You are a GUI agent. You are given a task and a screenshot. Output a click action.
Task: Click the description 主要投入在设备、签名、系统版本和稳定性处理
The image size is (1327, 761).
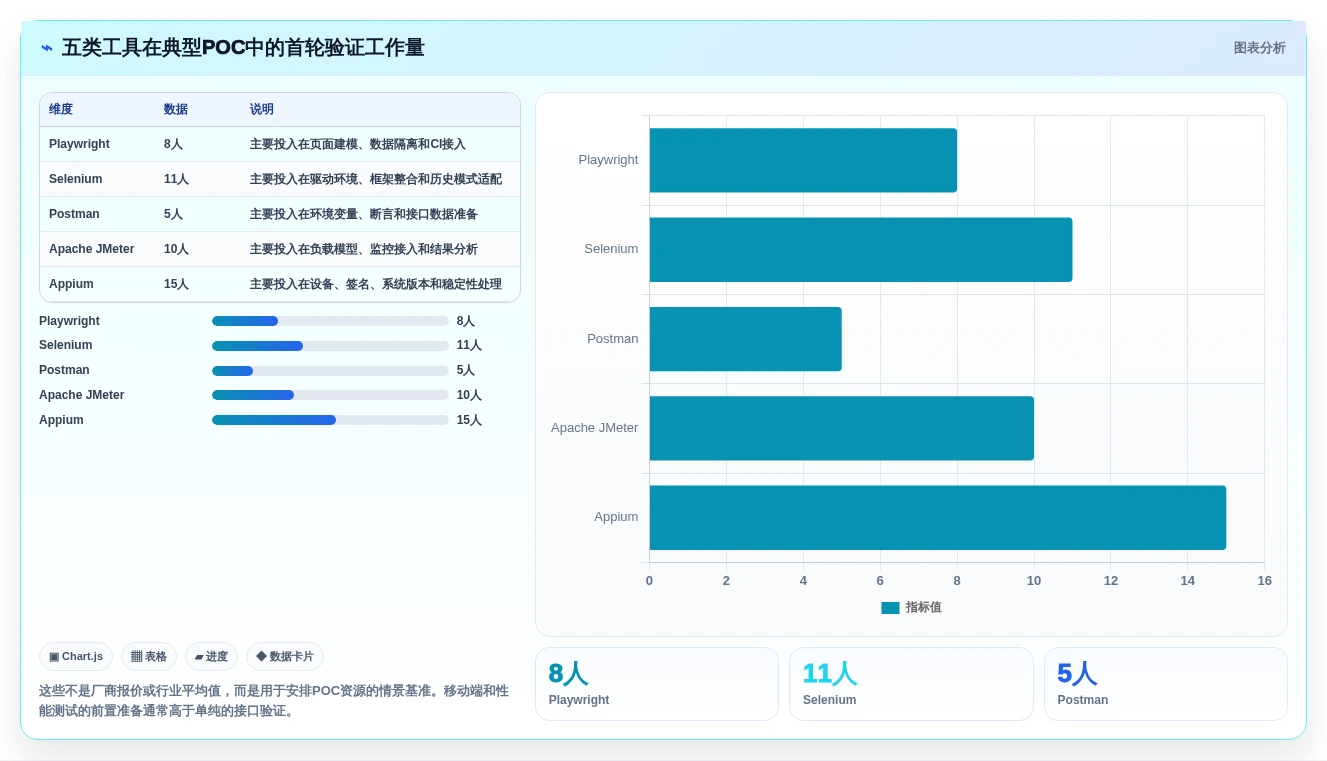[376, 284]
